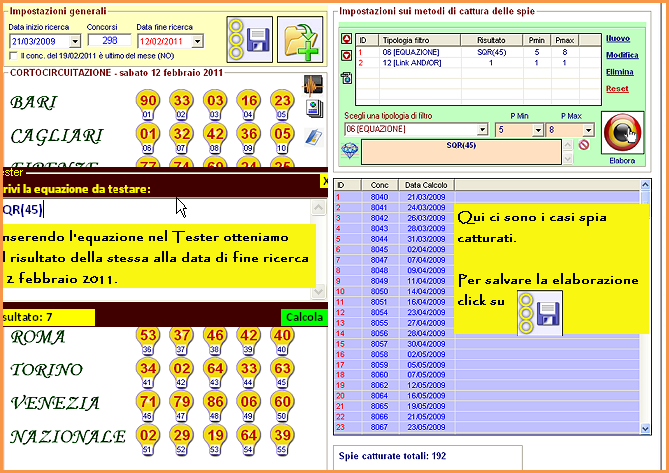Screen dimensions: 669x473
Task: Click the Tipologia filtro column header
Action: click(420, 40)
